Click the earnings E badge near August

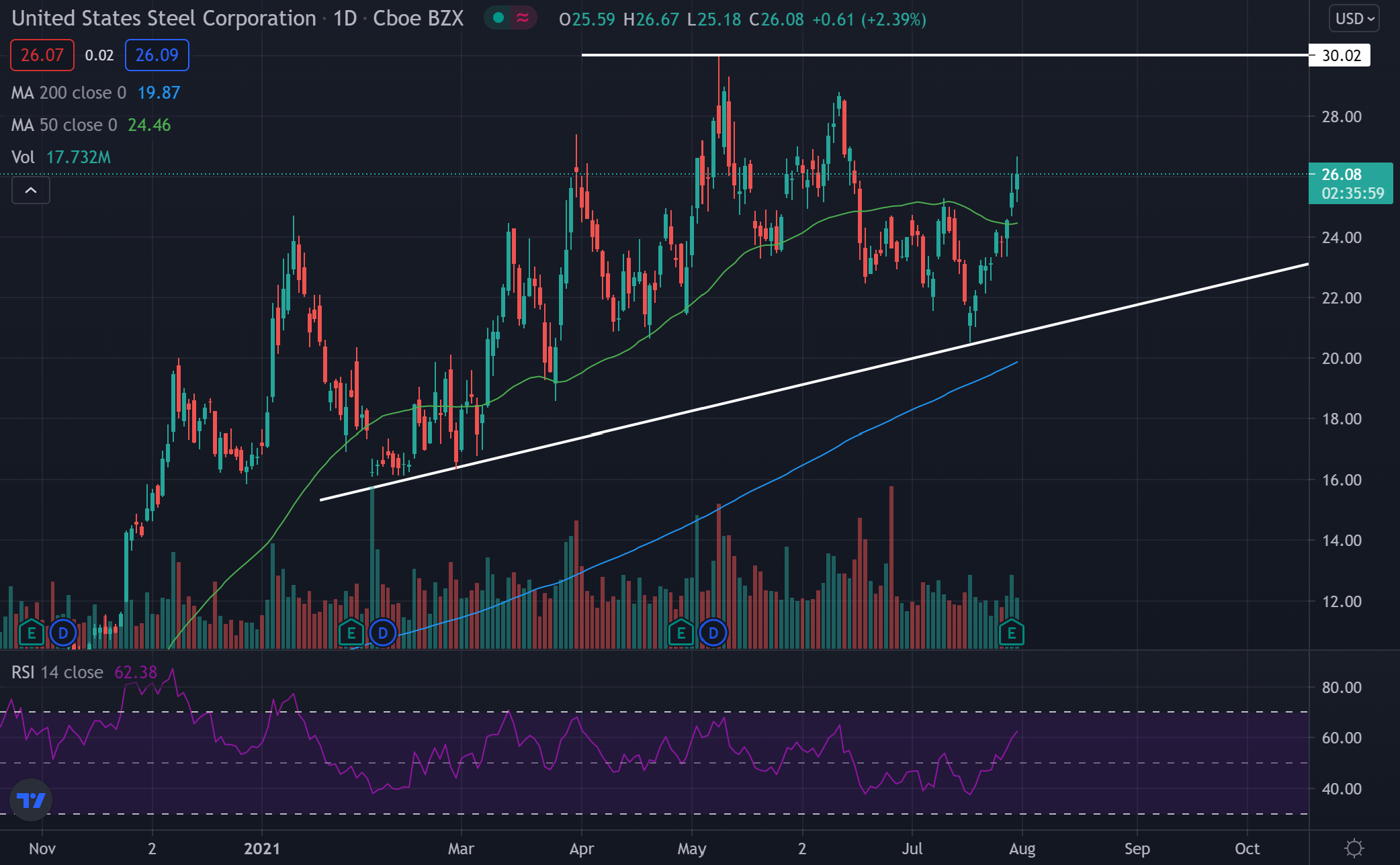point(1010,632)
